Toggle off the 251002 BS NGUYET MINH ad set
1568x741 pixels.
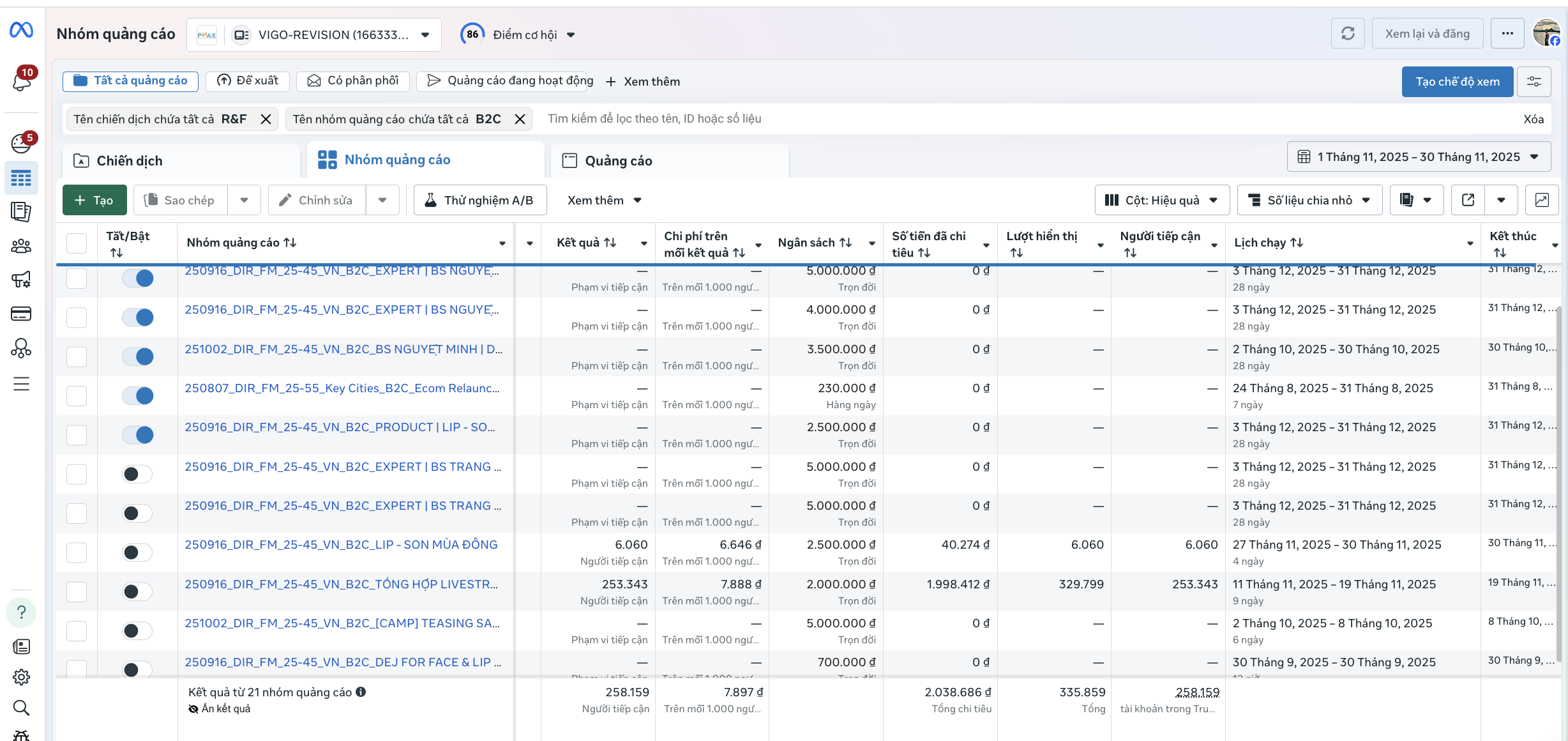(138, 356)
